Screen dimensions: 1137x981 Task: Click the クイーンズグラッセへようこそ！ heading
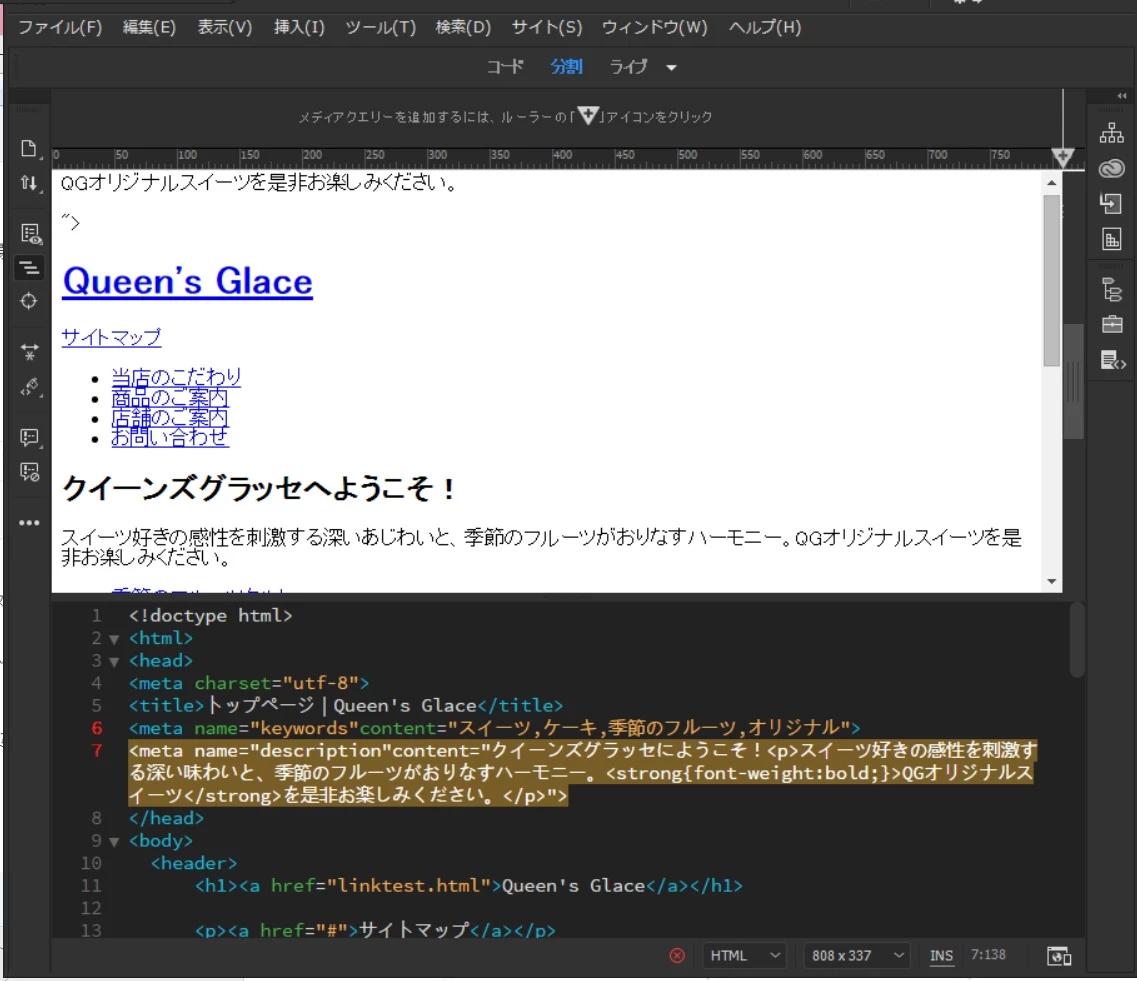[x=259, y=488]
